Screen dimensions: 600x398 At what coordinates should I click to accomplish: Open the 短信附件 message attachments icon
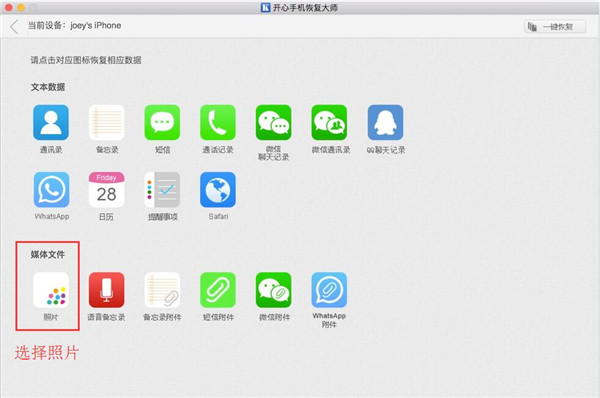coord(218,290)
